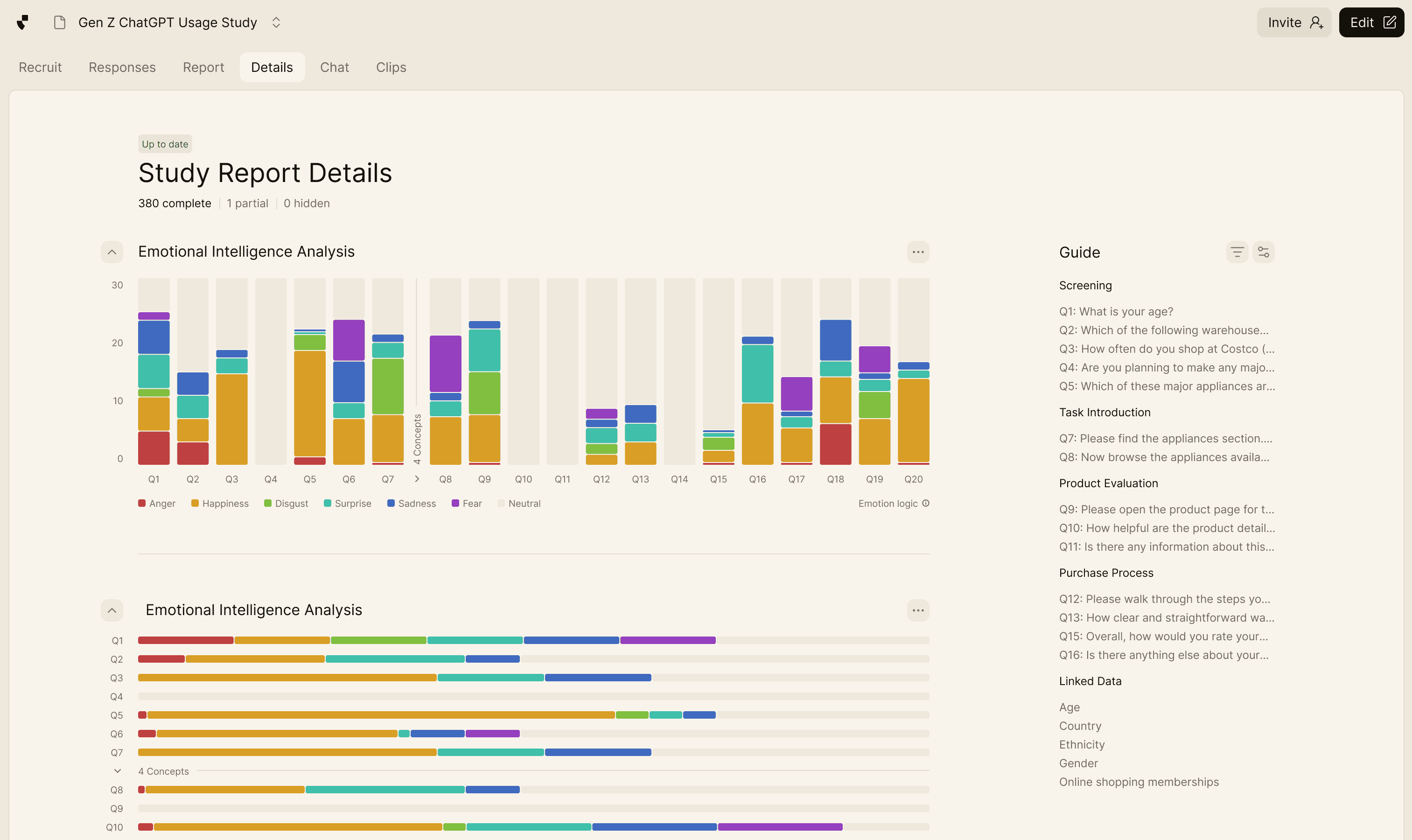The height and width of the screenshot is (840, 1412).
Task: Toggle the Anger legend swatch
Action: point(142,503)
